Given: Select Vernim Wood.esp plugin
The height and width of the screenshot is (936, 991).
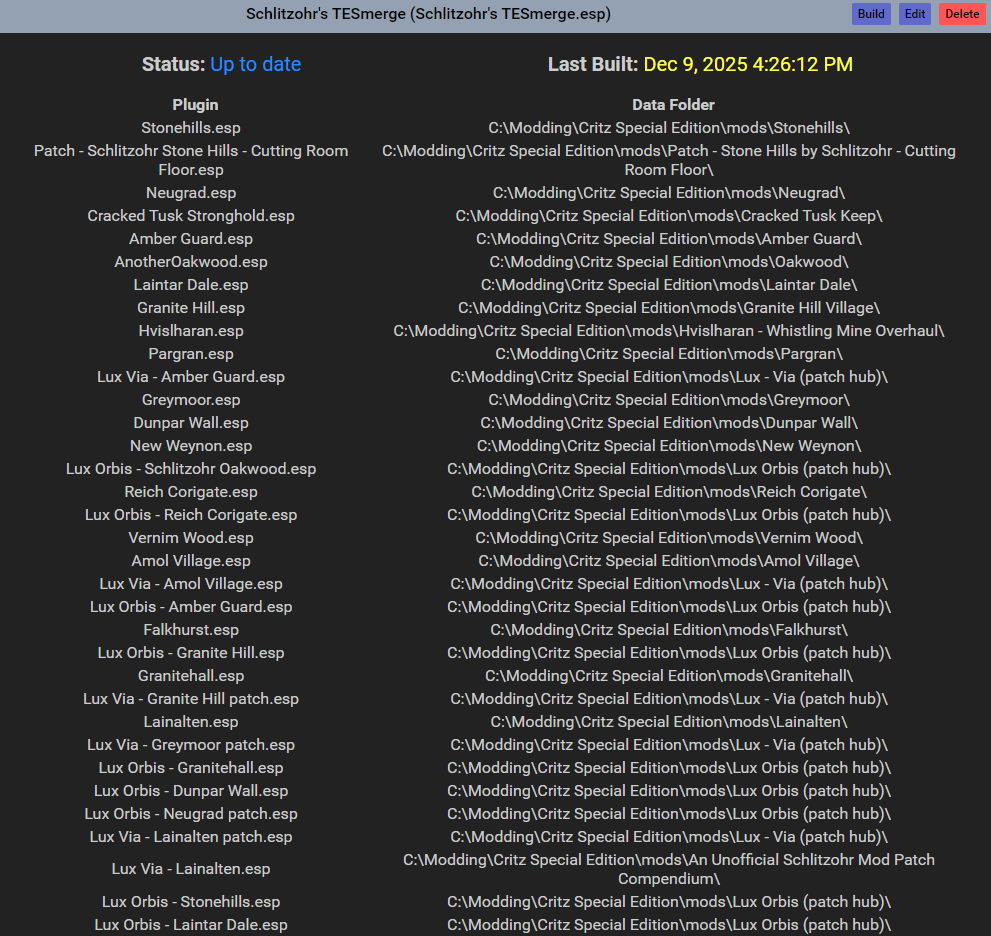Looking at the screenshot, I should pos(191,538).
